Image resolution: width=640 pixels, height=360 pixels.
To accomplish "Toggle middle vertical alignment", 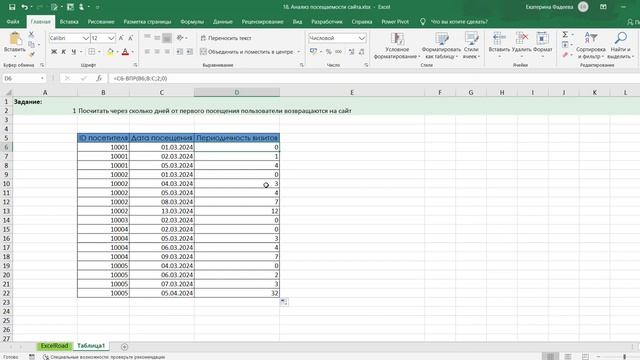I will coord(157,38).
